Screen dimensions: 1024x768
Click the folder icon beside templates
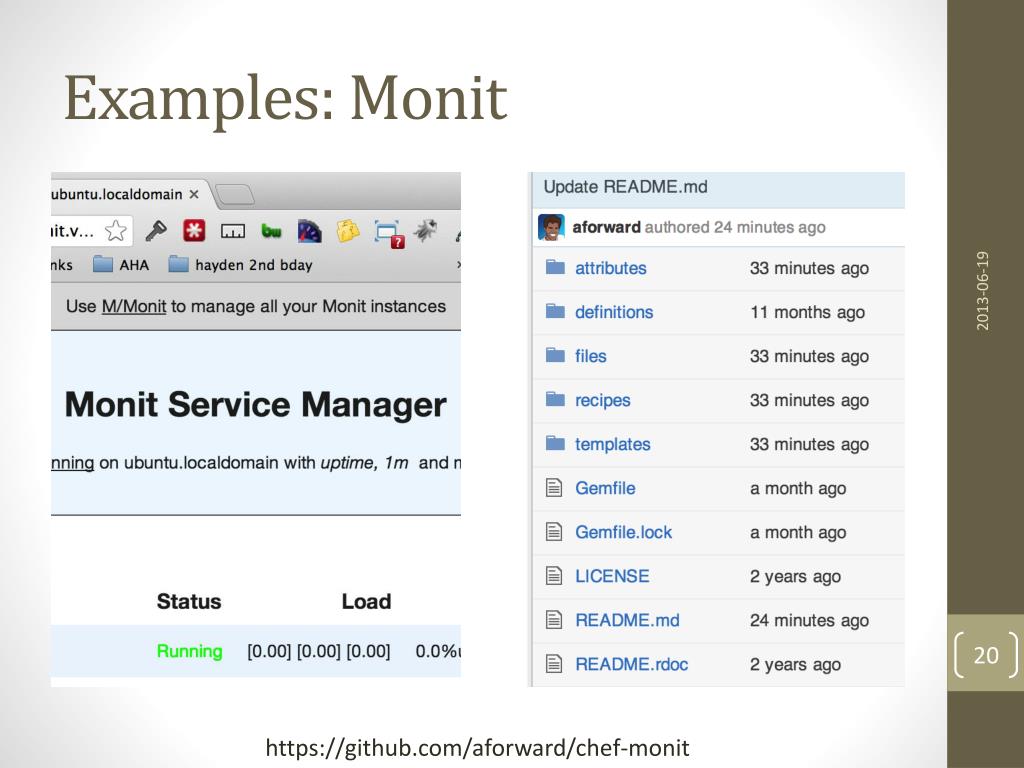pyautogui.click(x=555, y=443)
